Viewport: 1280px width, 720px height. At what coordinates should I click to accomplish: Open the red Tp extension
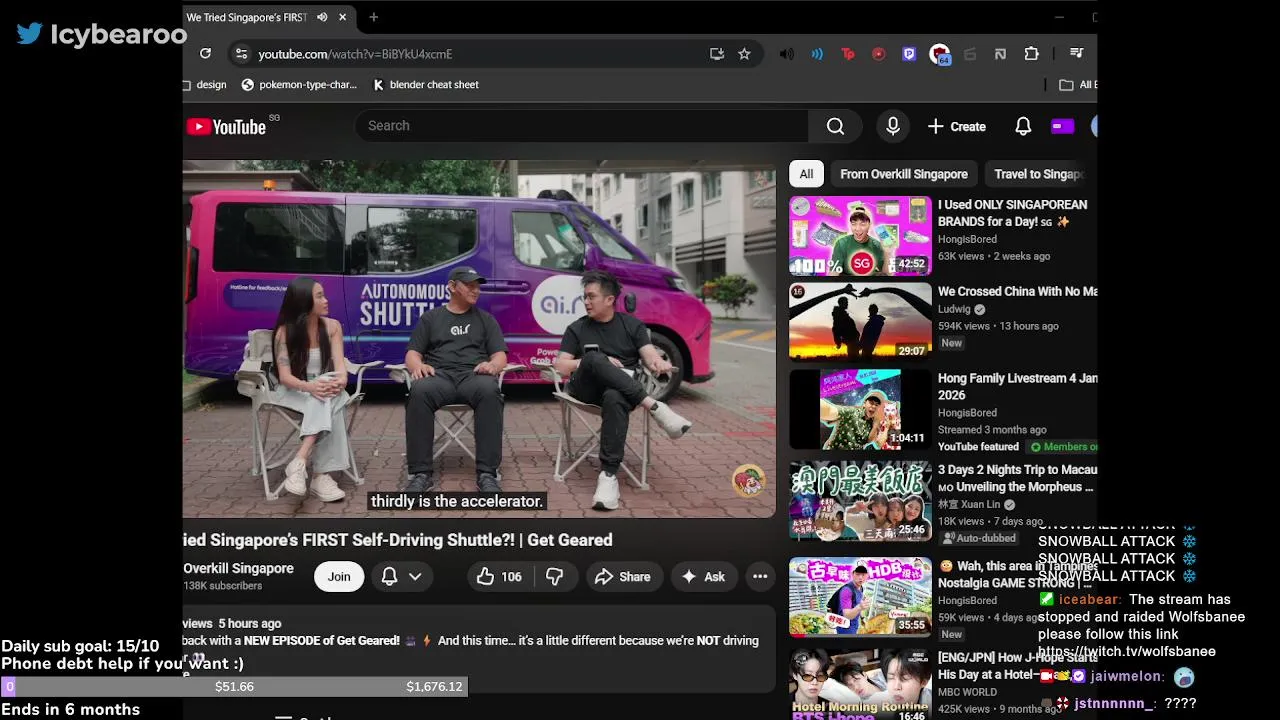(848, 54)
